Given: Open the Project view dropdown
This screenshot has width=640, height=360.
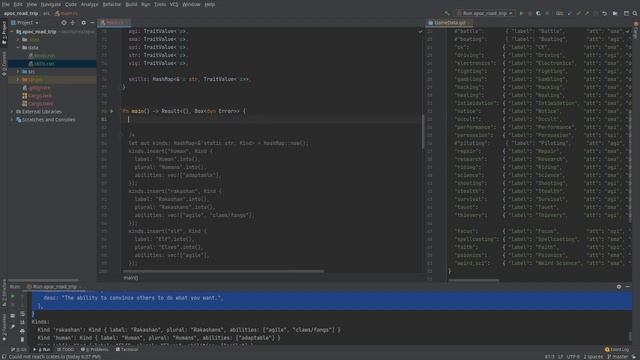Looking at the screenshot, I should click(25, 23).
